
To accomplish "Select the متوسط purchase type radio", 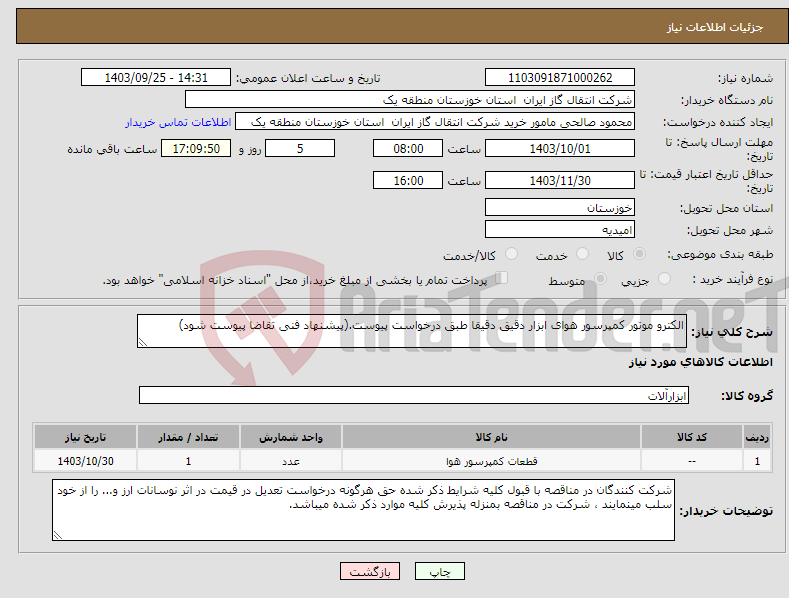I will (600, 278).
